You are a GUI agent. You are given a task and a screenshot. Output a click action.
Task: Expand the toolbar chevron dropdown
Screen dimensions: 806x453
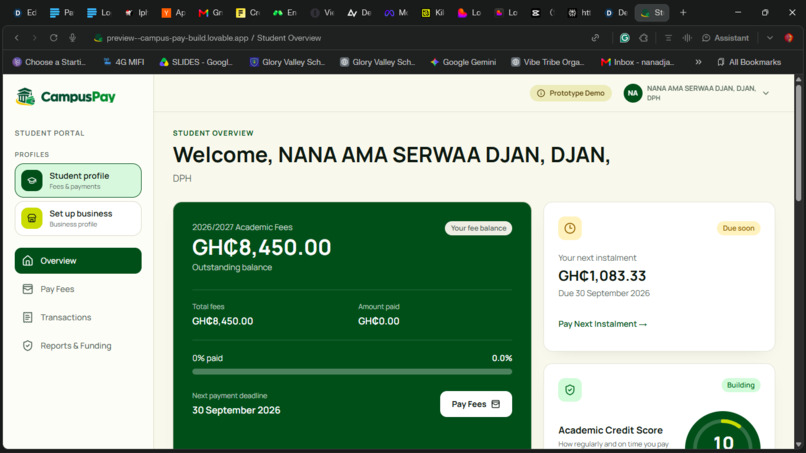pos(770,38)
